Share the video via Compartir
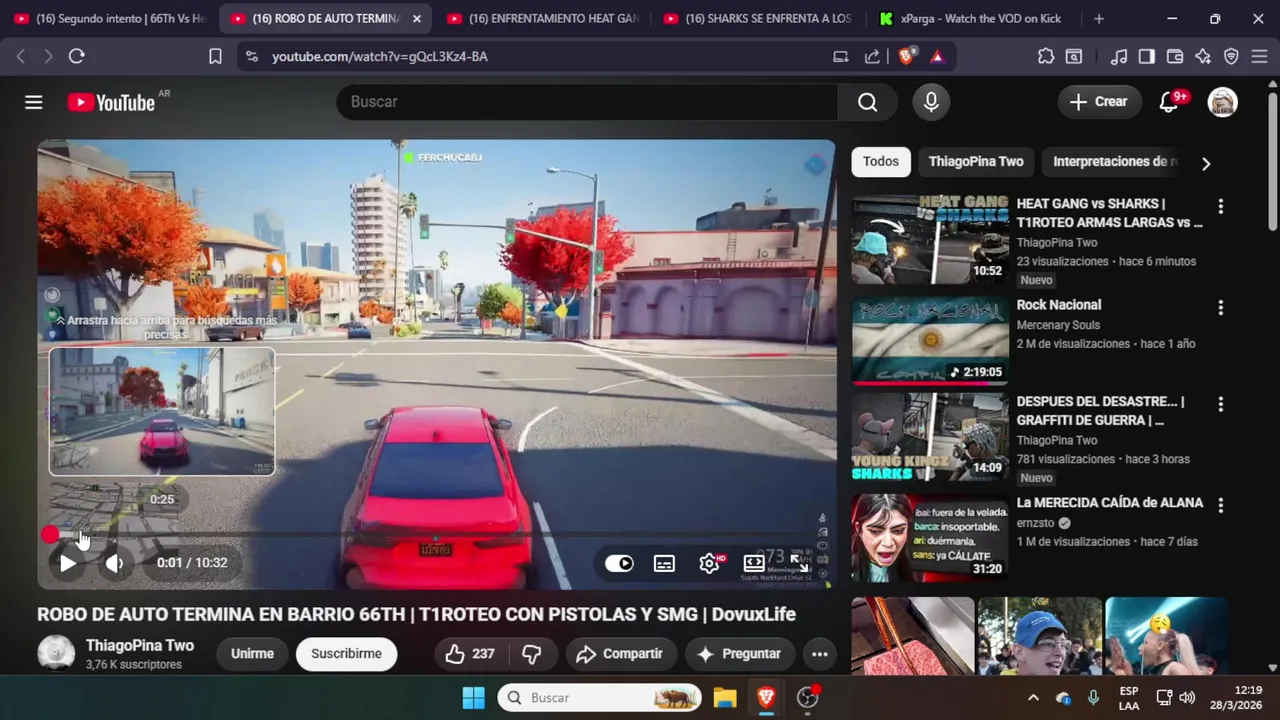Viewport: 1280px width, 720px height. click(x=620, y=654)
